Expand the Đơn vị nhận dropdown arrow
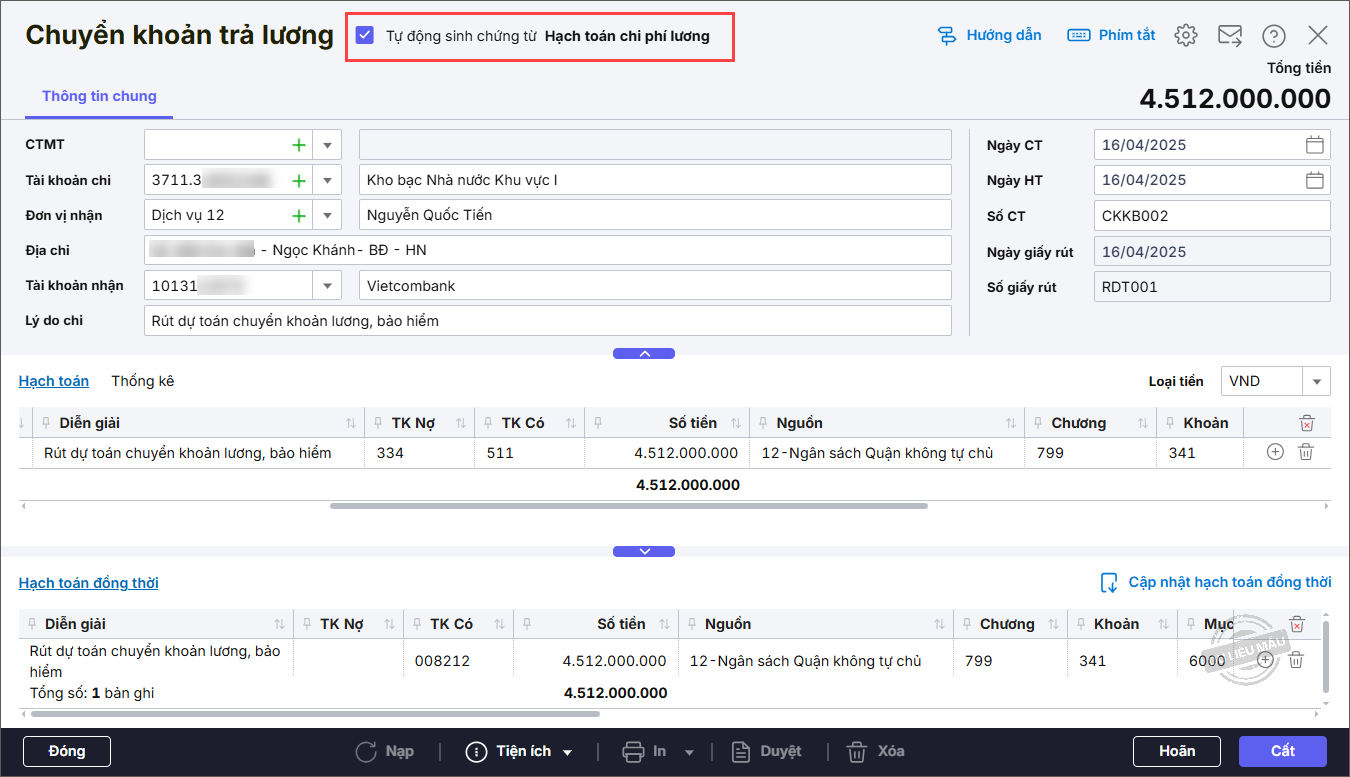This screenshot has height=777, width=1350. click(327, 216)
